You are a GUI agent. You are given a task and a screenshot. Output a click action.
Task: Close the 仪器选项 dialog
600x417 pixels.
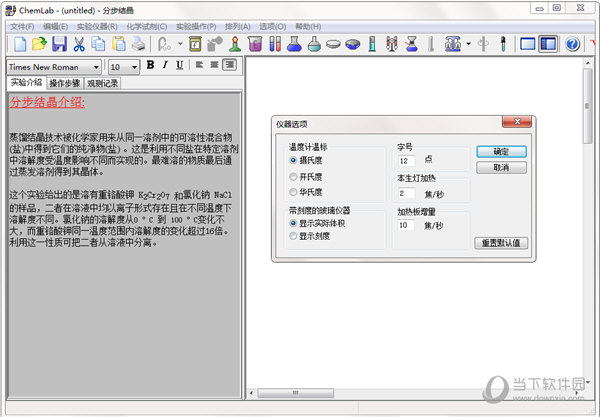tap(517, 122)
